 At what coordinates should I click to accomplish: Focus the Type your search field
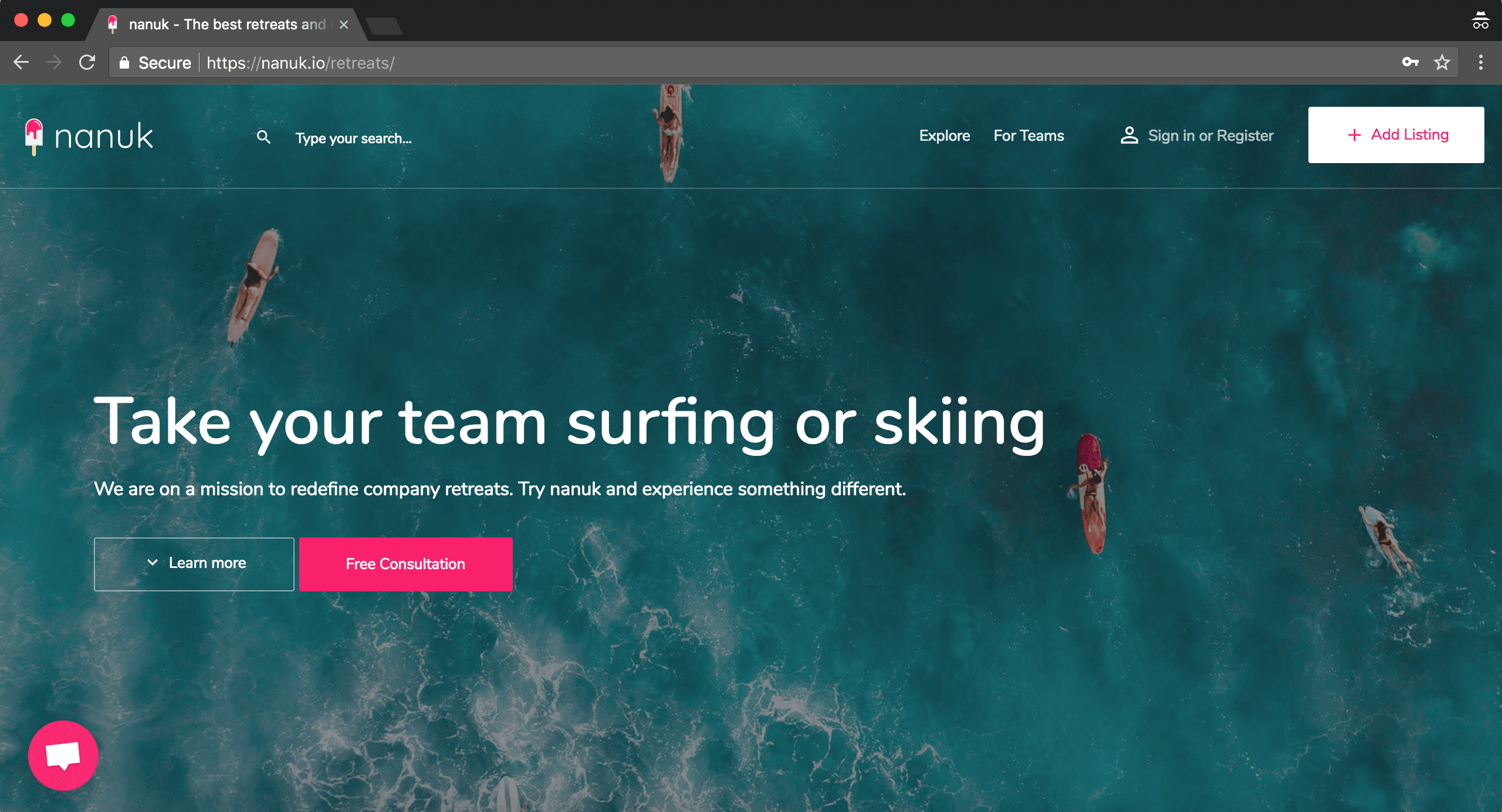[353, 138]
